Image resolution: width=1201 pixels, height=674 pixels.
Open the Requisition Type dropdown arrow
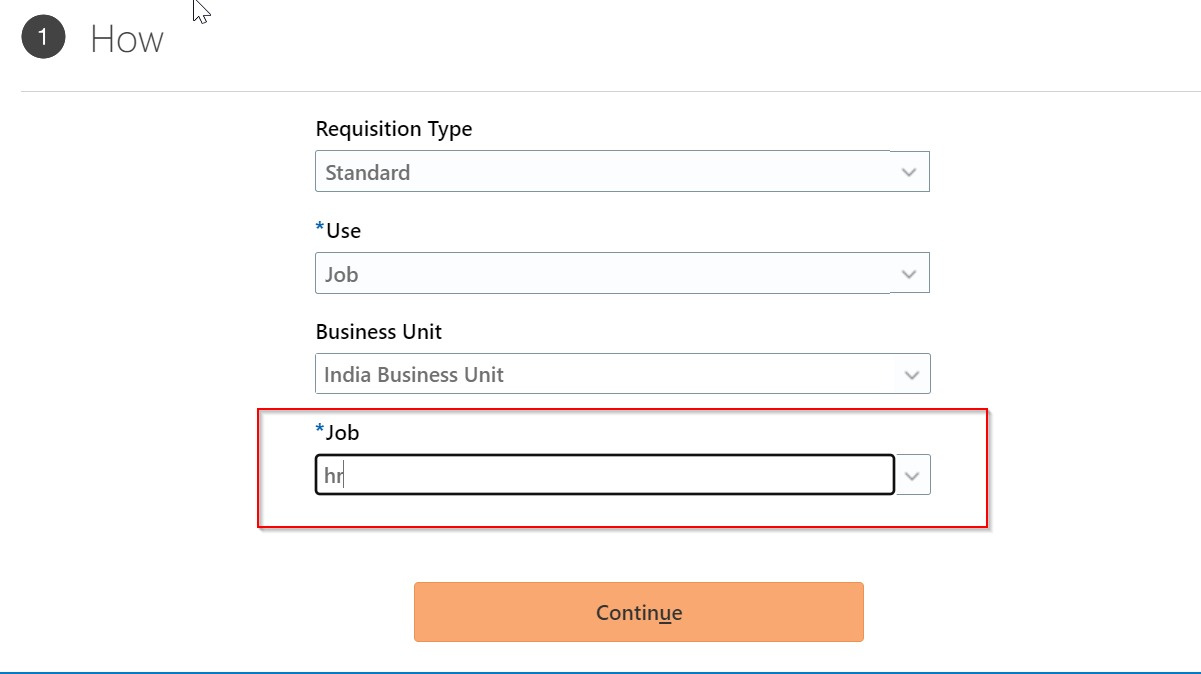coord(908,171)
